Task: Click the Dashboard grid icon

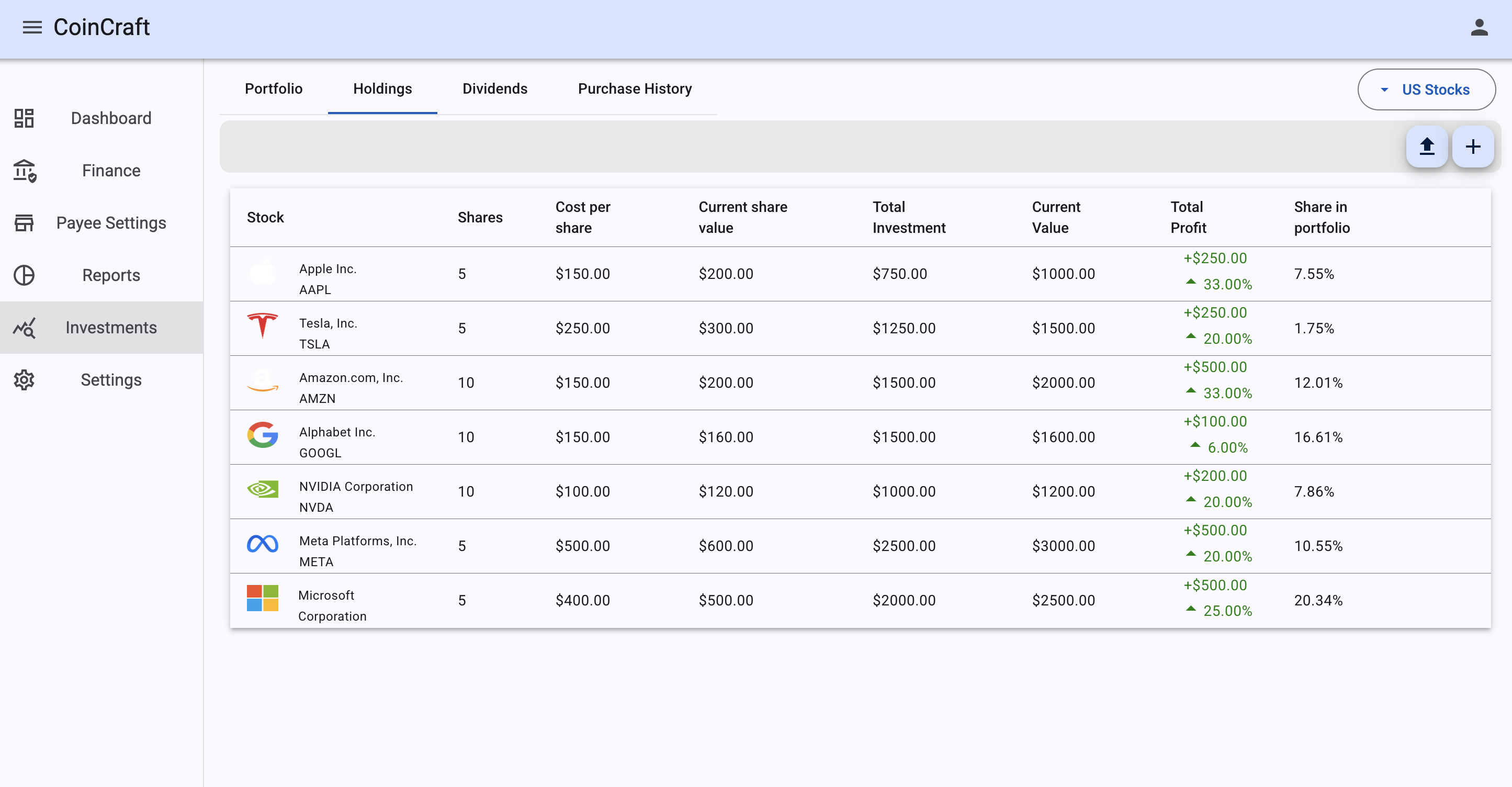Action: [24, 118]
